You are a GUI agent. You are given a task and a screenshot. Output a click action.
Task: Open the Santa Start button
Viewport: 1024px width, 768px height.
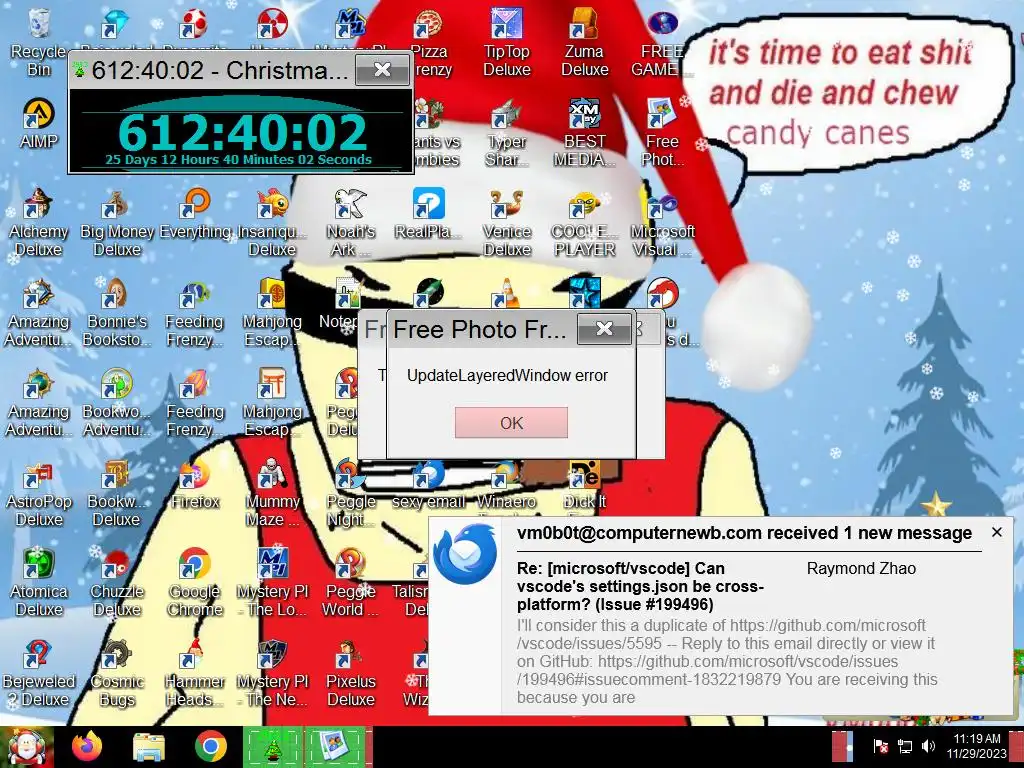click(x=27, y=747)
